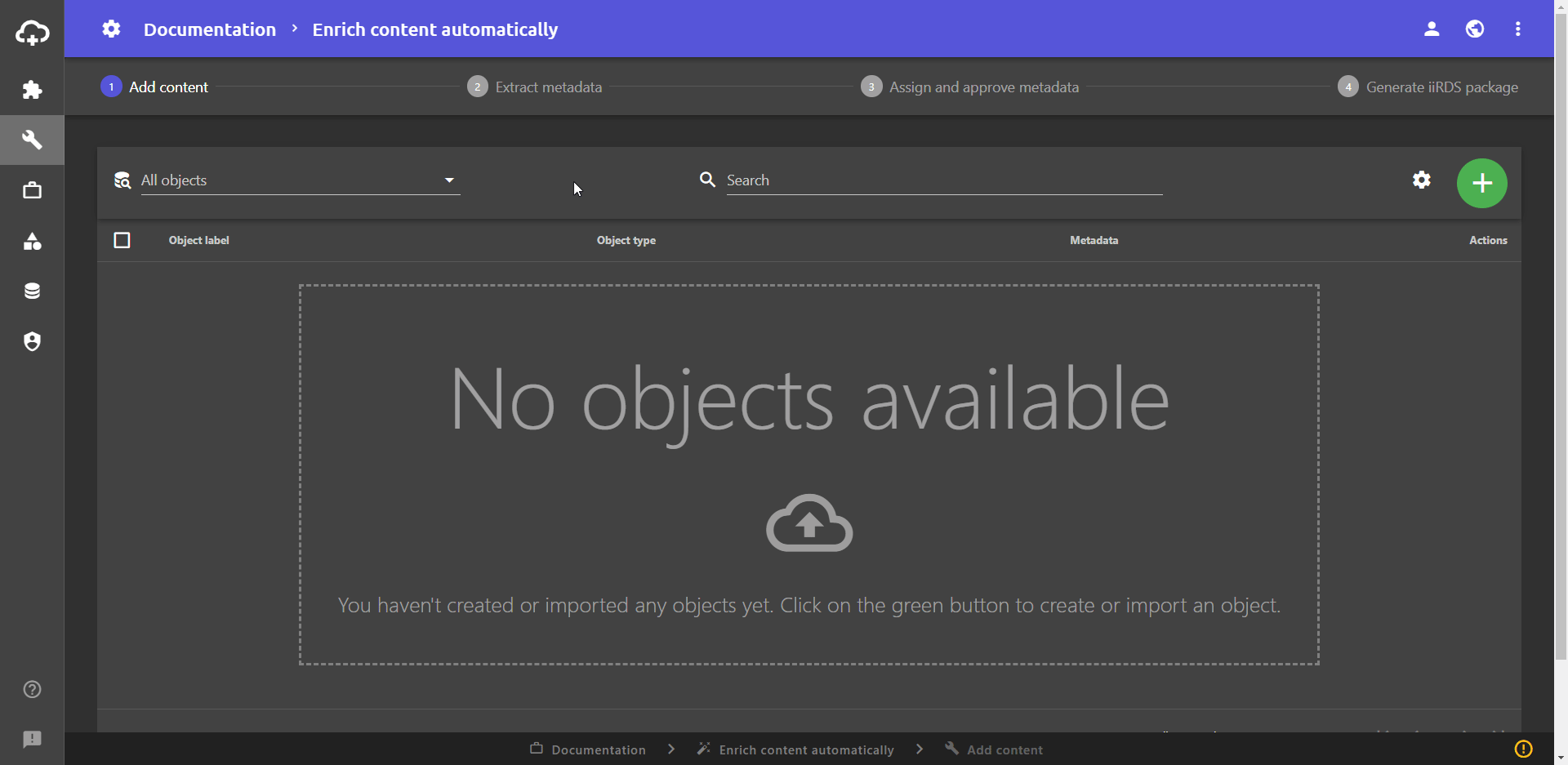Viewport: 1568px width, 765px height.
Task: Go to step 1 Add content
Action: (x=154, y=87)
